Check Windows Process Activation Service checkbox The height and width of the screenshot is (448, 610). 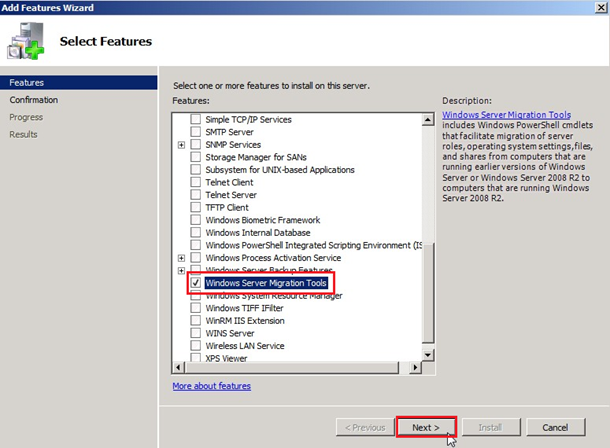pyautogui.click(x=196, y=257)
